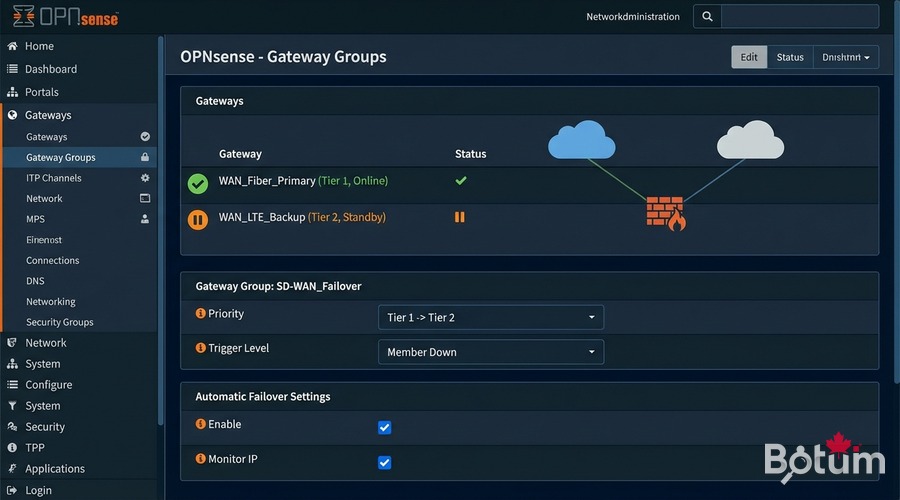Open the Trigger Level dropdown

(491, 352)
